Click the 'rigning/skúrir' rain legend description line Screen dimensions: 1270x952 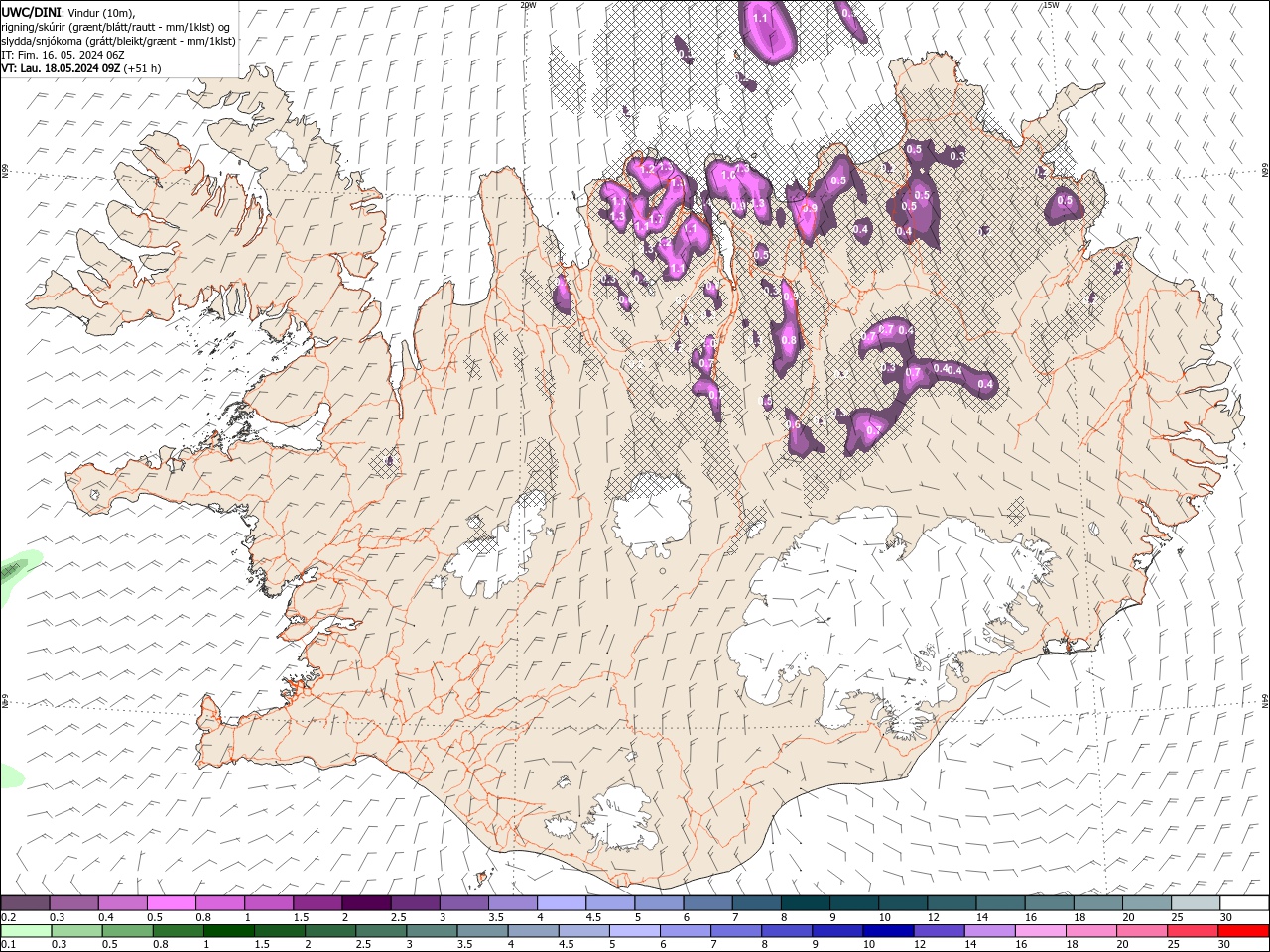(116, 27)
